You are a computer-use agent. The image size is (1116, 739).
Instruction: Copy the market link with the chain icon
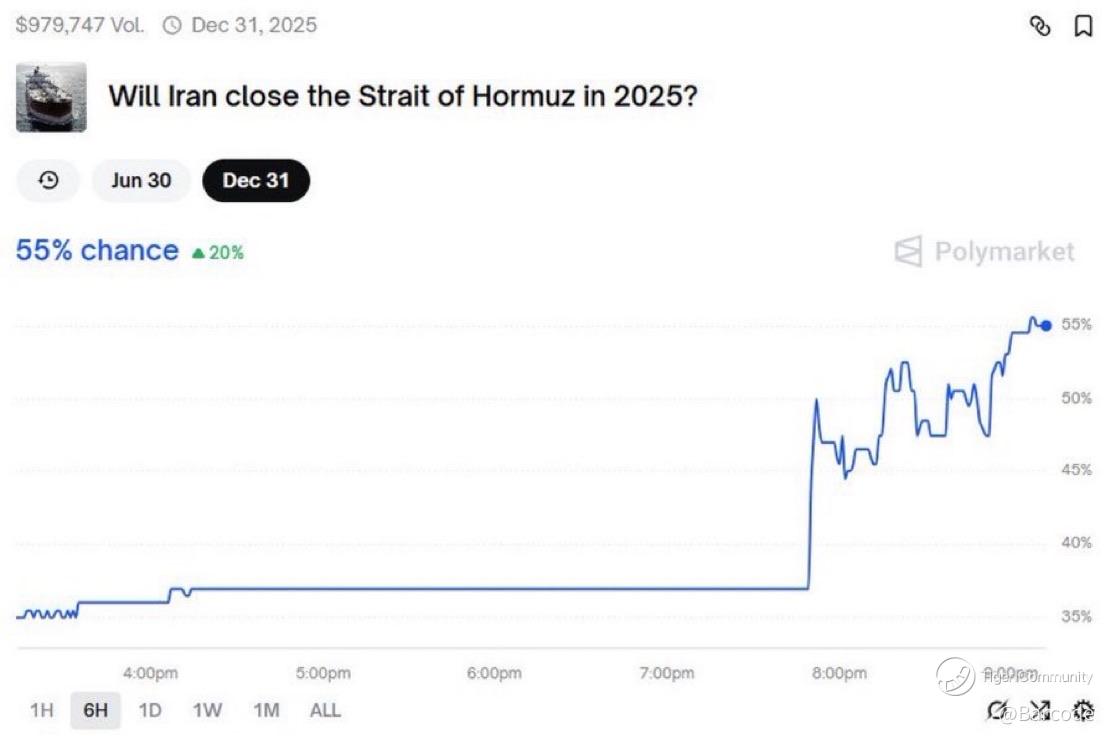coord(1040,27)
